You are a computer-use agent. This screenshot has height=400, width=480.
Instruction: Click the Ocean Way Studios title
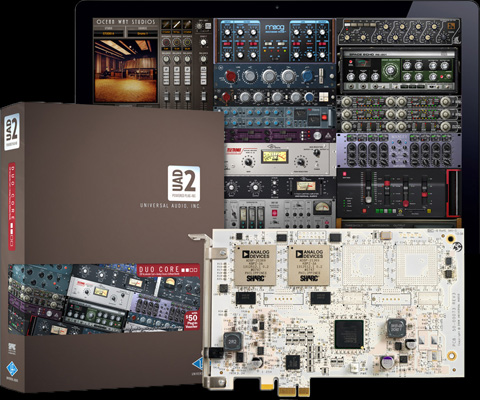click(126, 22)
